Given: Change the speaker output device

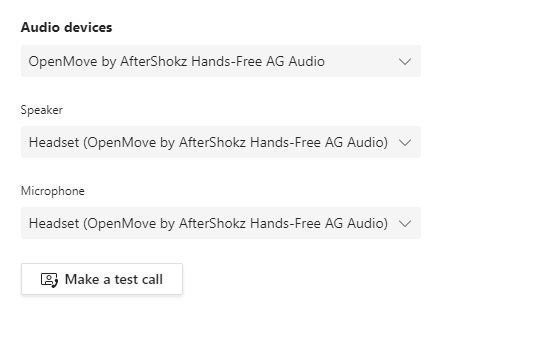Looking at the screenshot, I should (221, 142).
